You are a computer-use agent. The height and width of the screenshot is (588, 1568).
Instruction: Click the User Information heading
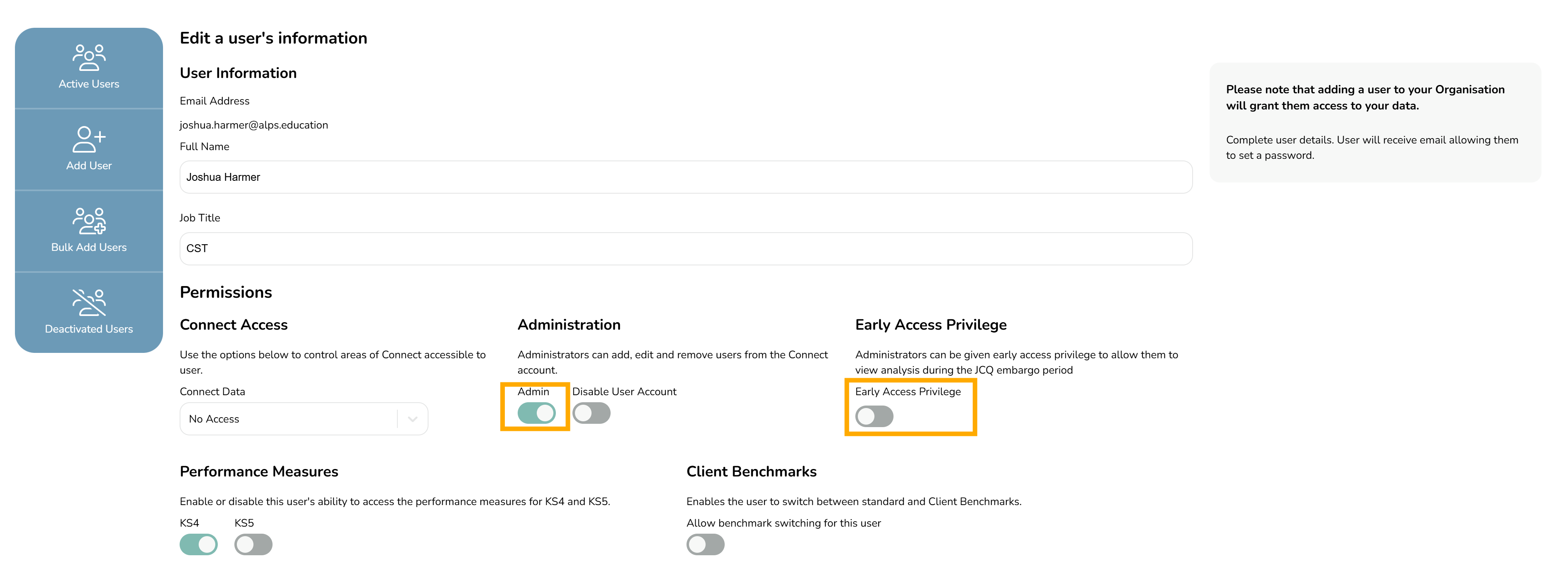(x=238, y=73)
